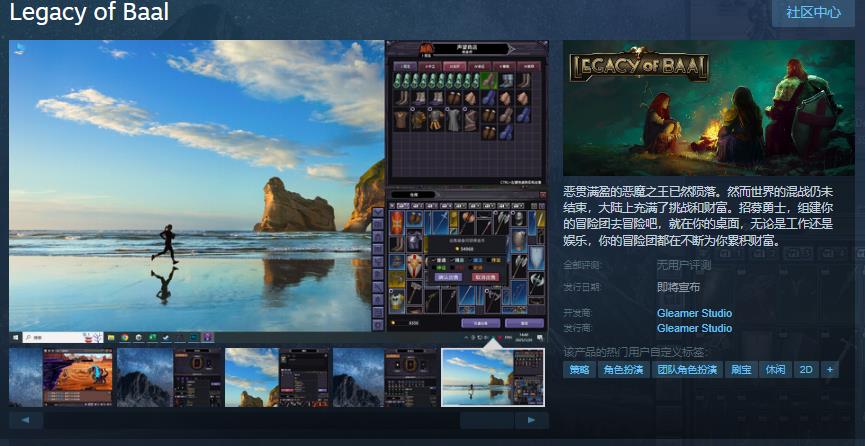Screen dimensions: 865x446
Task: Click the purple game icon in screenshot taskbar
Action: click(x=207, y=337)
